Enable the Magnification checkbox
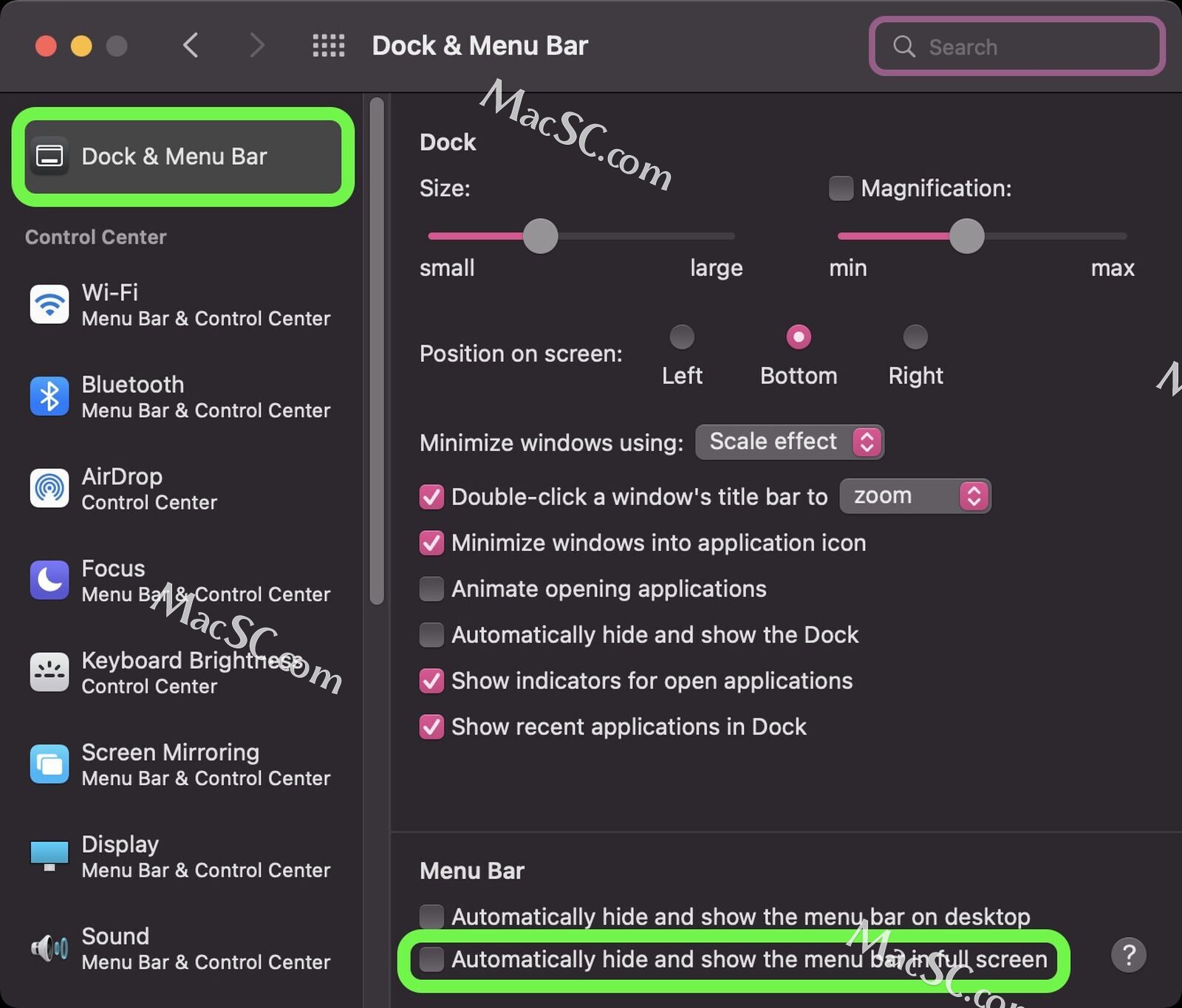 pos(841,188)
